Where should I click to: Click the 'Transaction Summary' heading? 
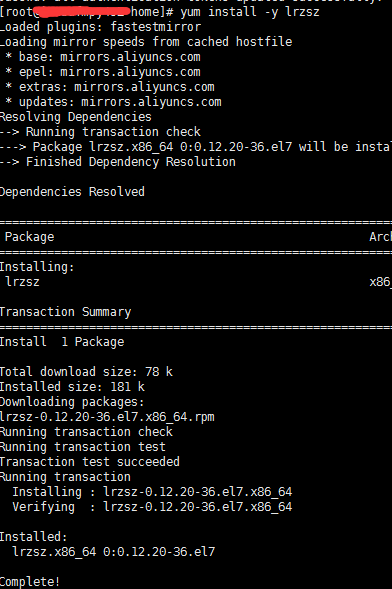coord(65,312)
